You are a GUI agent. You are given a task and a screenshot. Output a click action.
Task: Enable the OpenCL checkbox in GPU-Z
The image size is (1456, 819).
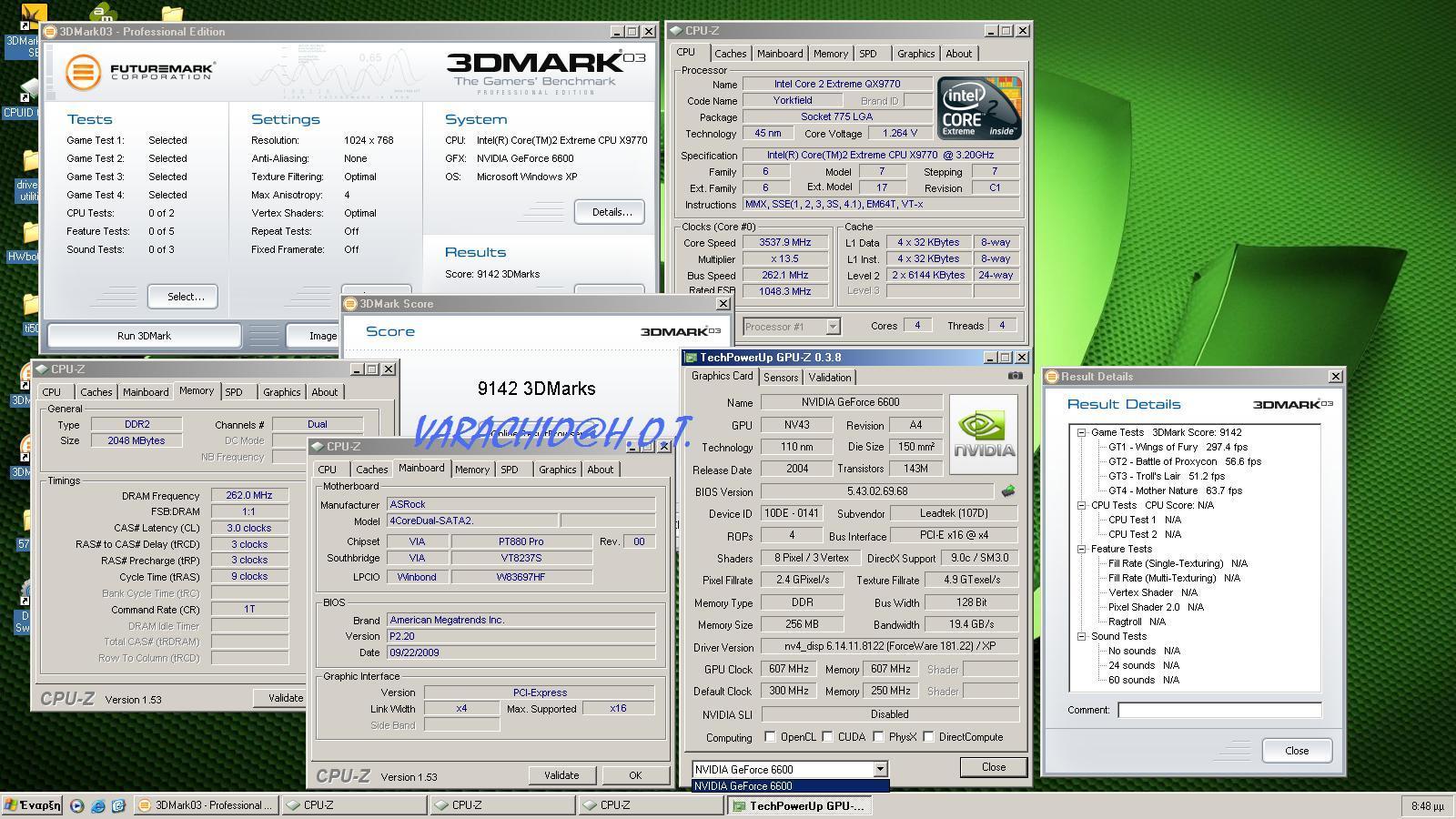pyautogui.click(x=770, y=737)
